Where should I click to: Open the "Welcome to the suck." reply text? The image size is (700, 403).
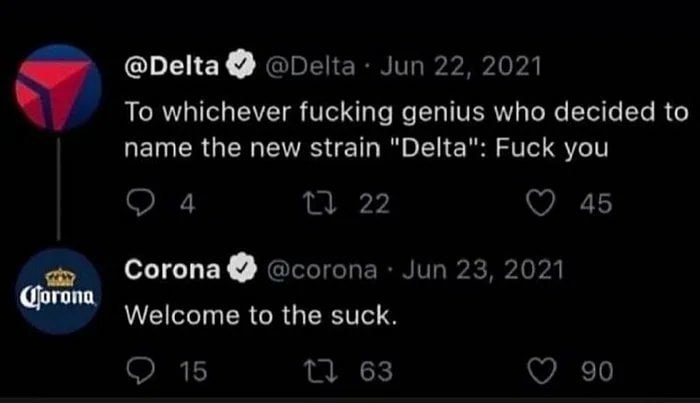(261, 317)
